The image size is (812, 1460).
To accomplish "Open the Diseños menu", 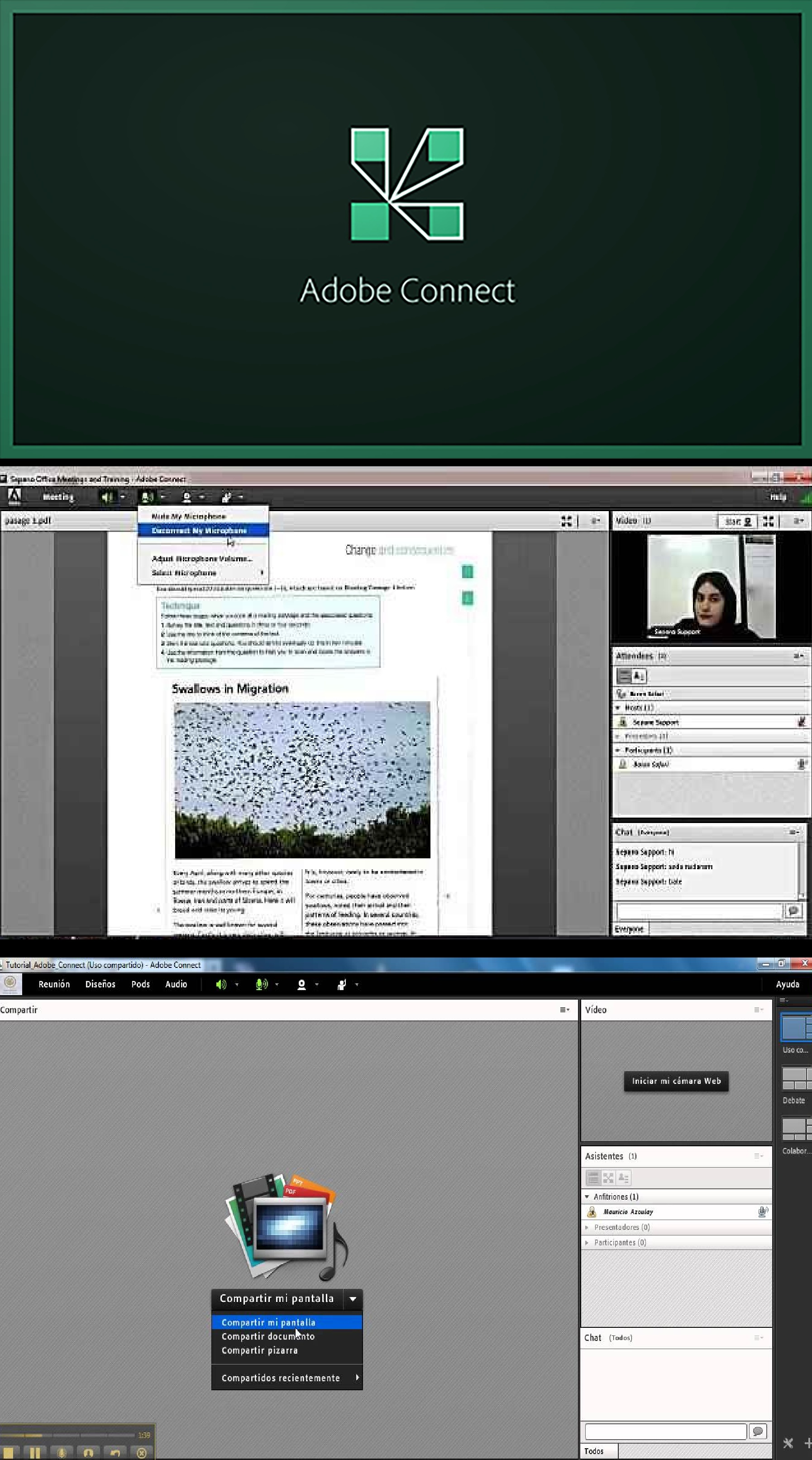I will coord(100,985).
